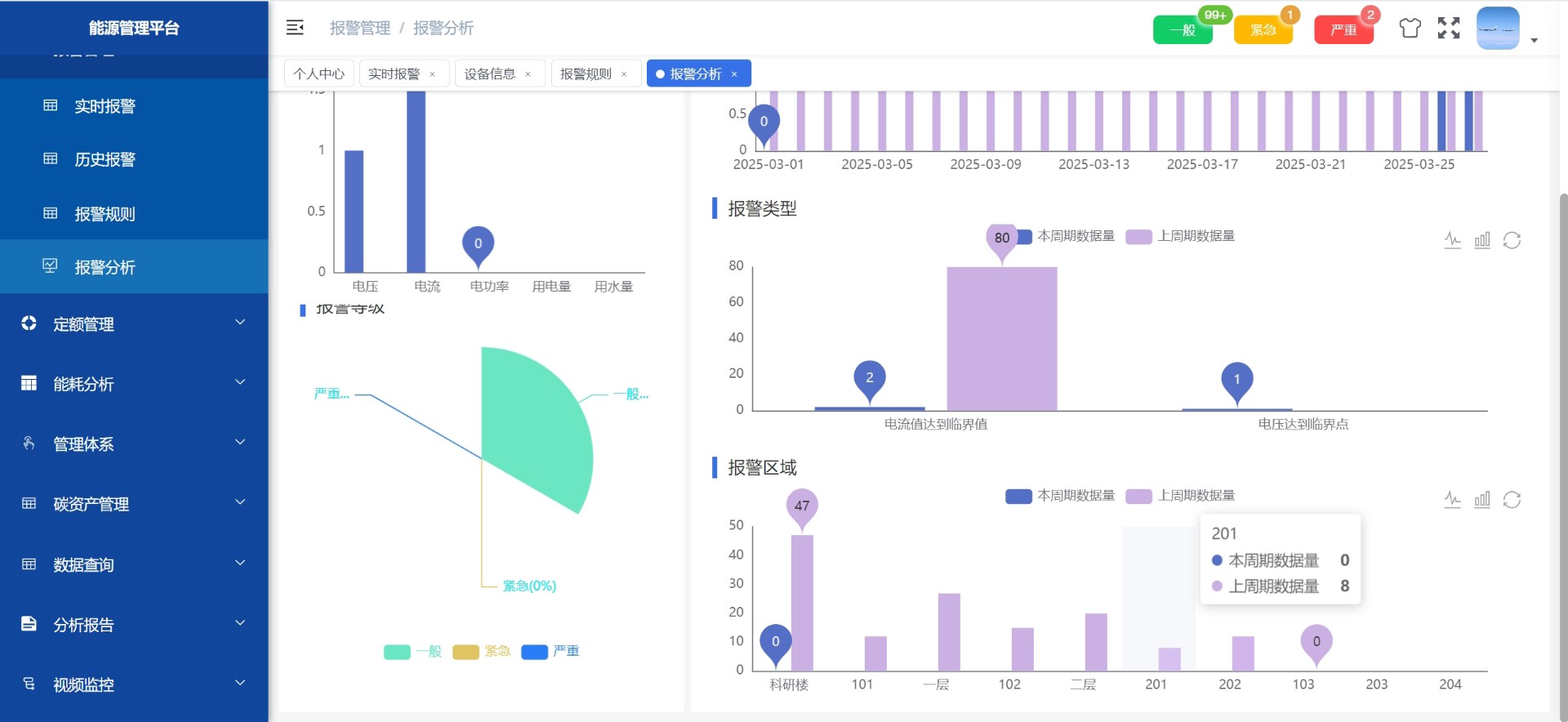Image resolution: width=1568 pixels, height=722 pixels.
Task: Click the 电流值达到临界值 purple bar
Action: coord(1002,339)
